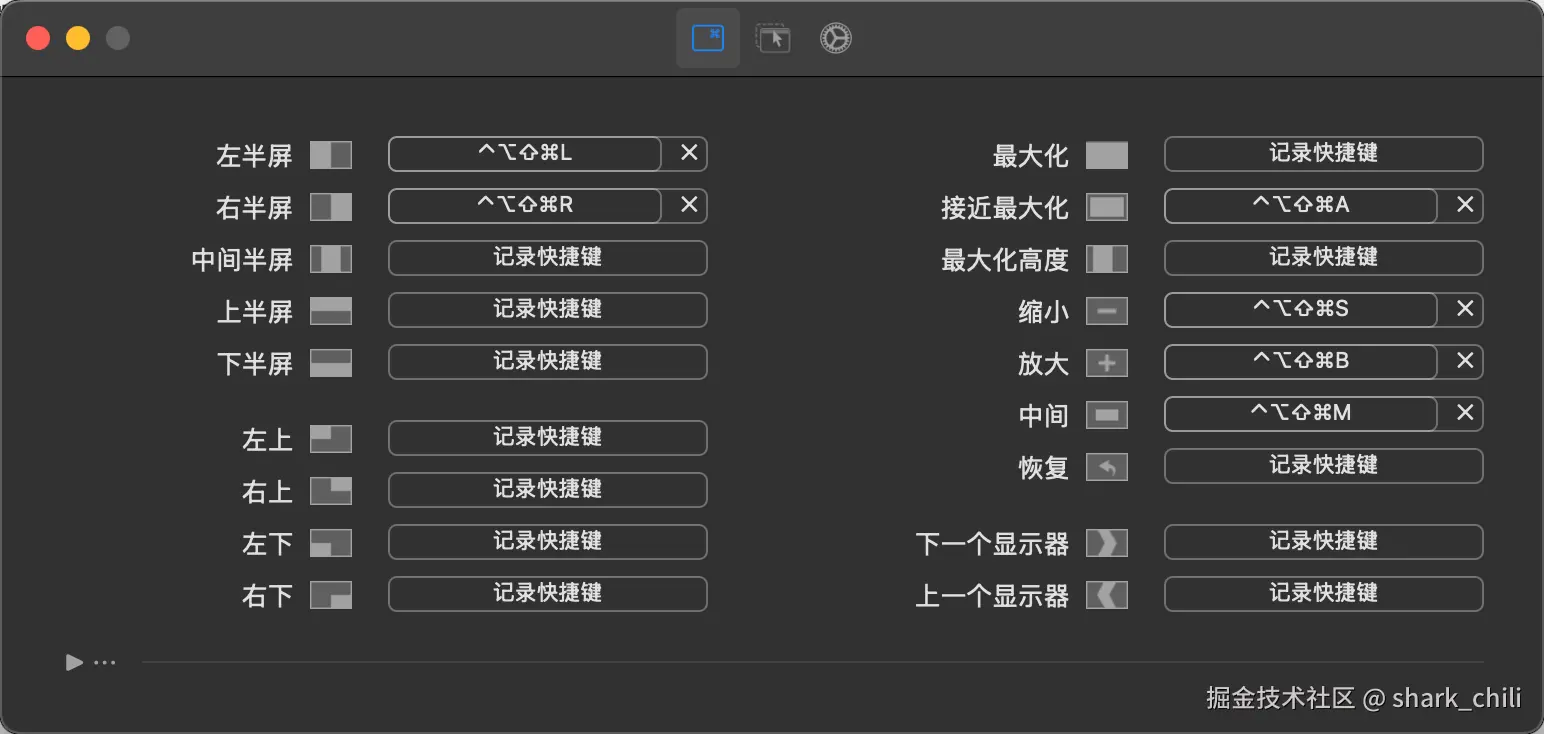The height and width of the screenshot is (734, 1544).
Task: Click the 右半屏 shortcut field
Action: pos(525,205)
